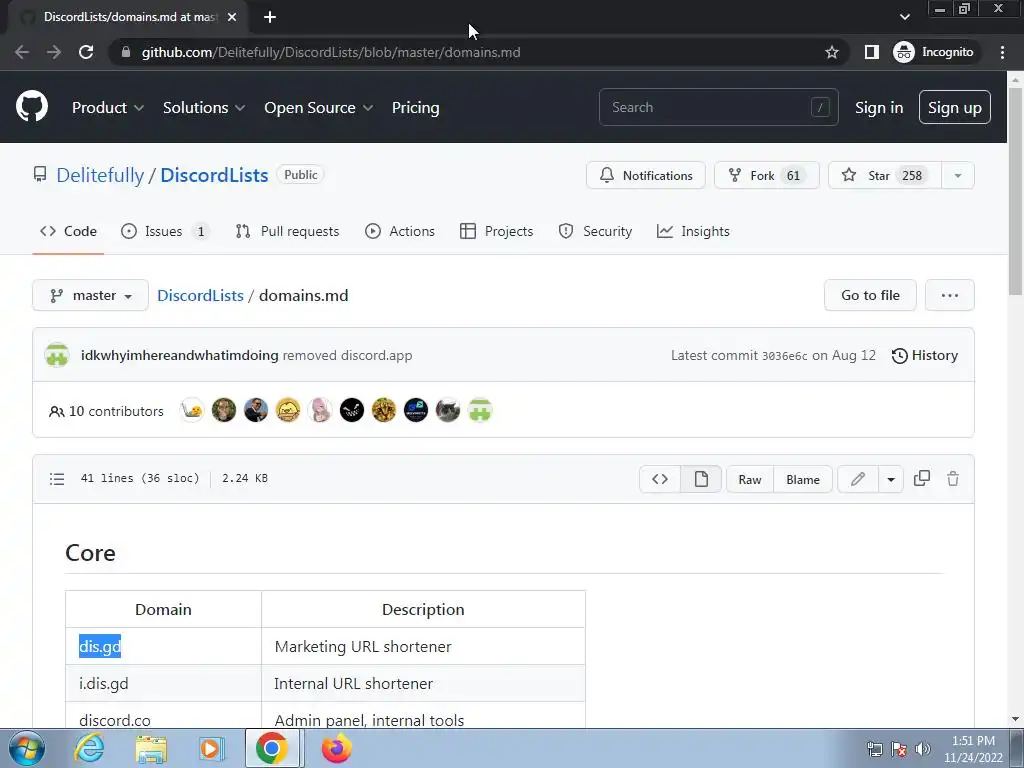Viewport: 1024px width, 768px height.
Task: Expand the edit options dropdown arrow
Action: pos(891,479)
